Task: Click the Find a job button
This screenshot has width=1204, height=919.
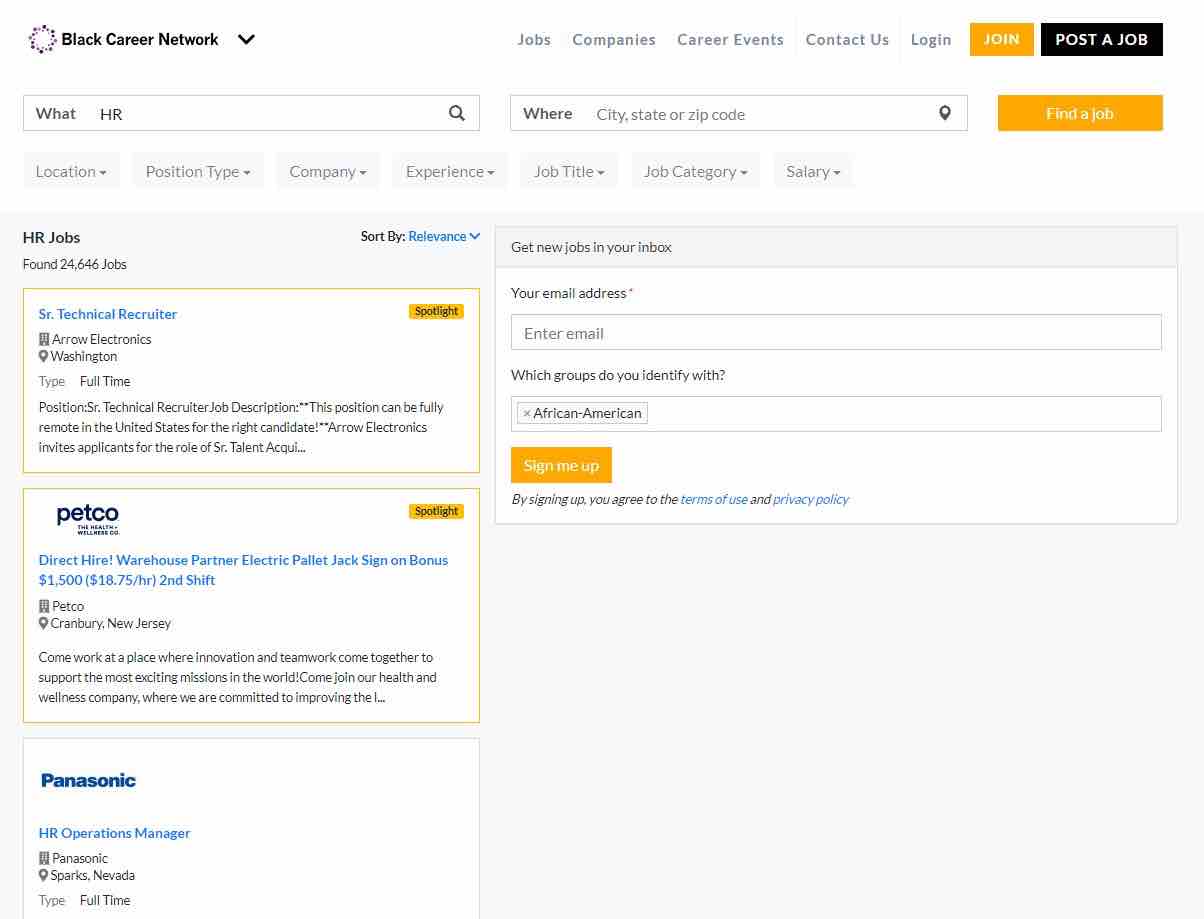Action: pyautogui.click(x=1080, y=113)
